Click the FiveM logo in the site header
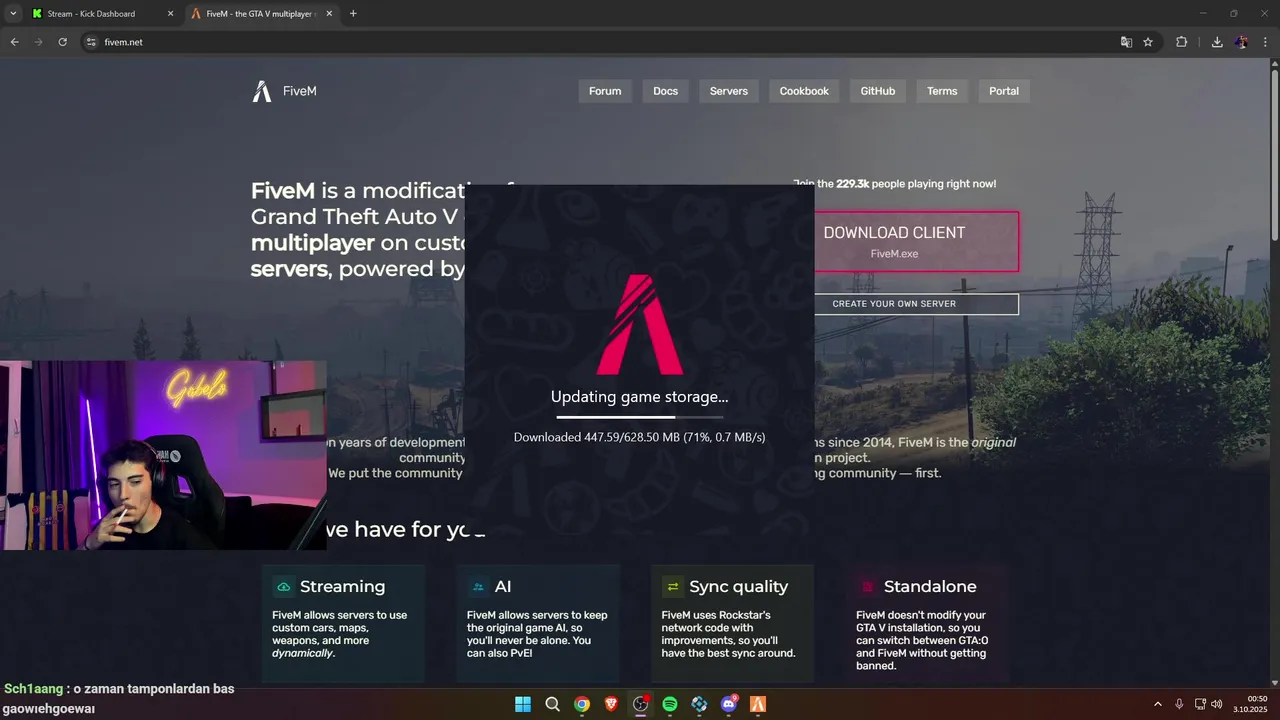The height and width of the screenshot is (720, 1280). [284, 91]
